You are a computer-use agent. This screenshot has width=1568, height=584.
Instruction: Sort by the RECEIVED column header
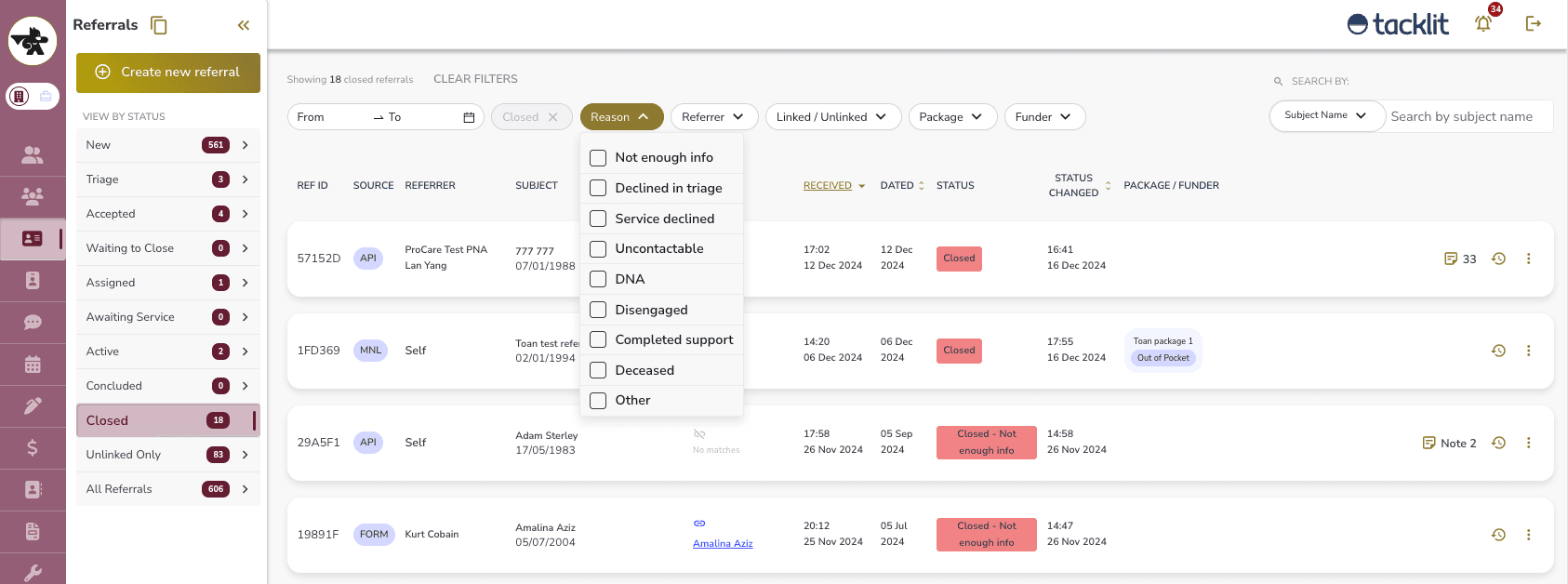point(834,186)
